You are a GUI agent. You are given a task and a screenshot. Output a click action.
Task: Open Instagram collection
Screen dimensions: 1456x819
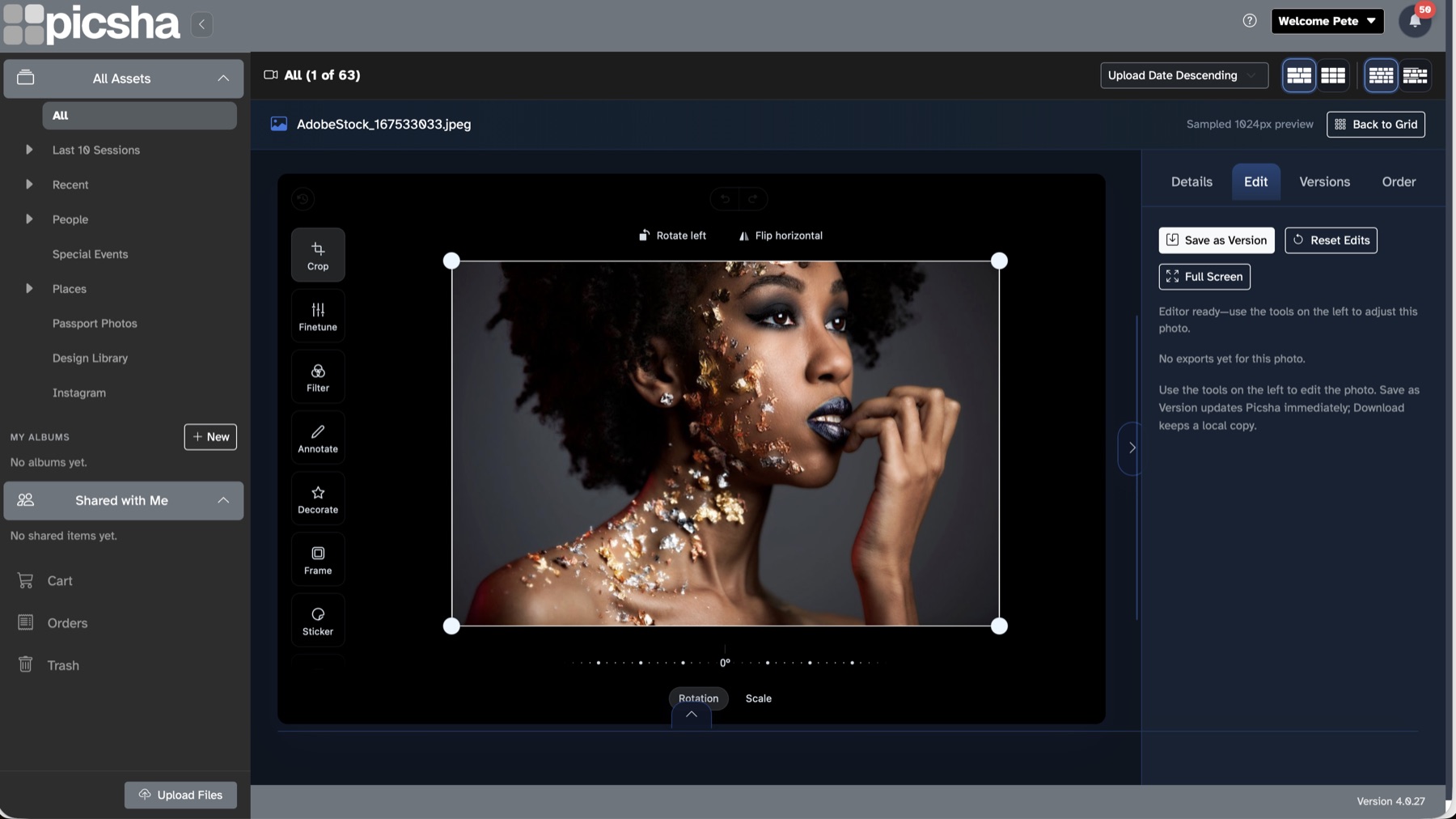point(78,393)
